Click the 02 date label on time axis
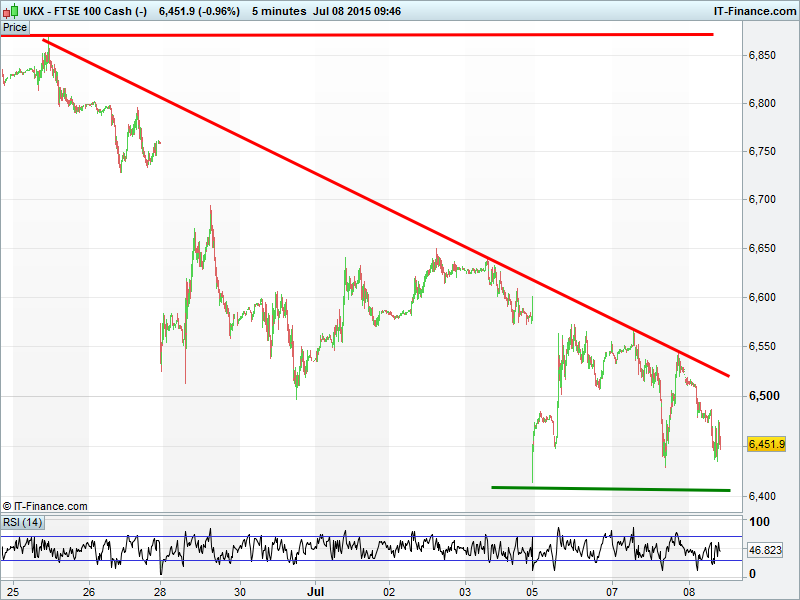This screenshot has width=800, height=600. coord(389,592)
